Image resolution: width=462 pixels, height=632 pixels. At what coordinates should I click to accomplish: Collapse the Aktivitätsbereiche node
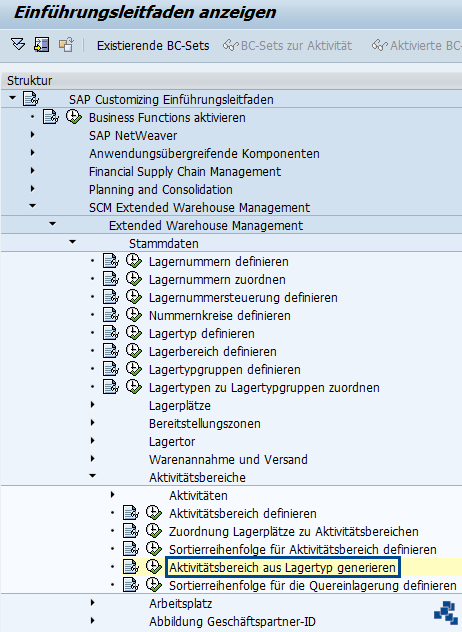tap(93, 476)
